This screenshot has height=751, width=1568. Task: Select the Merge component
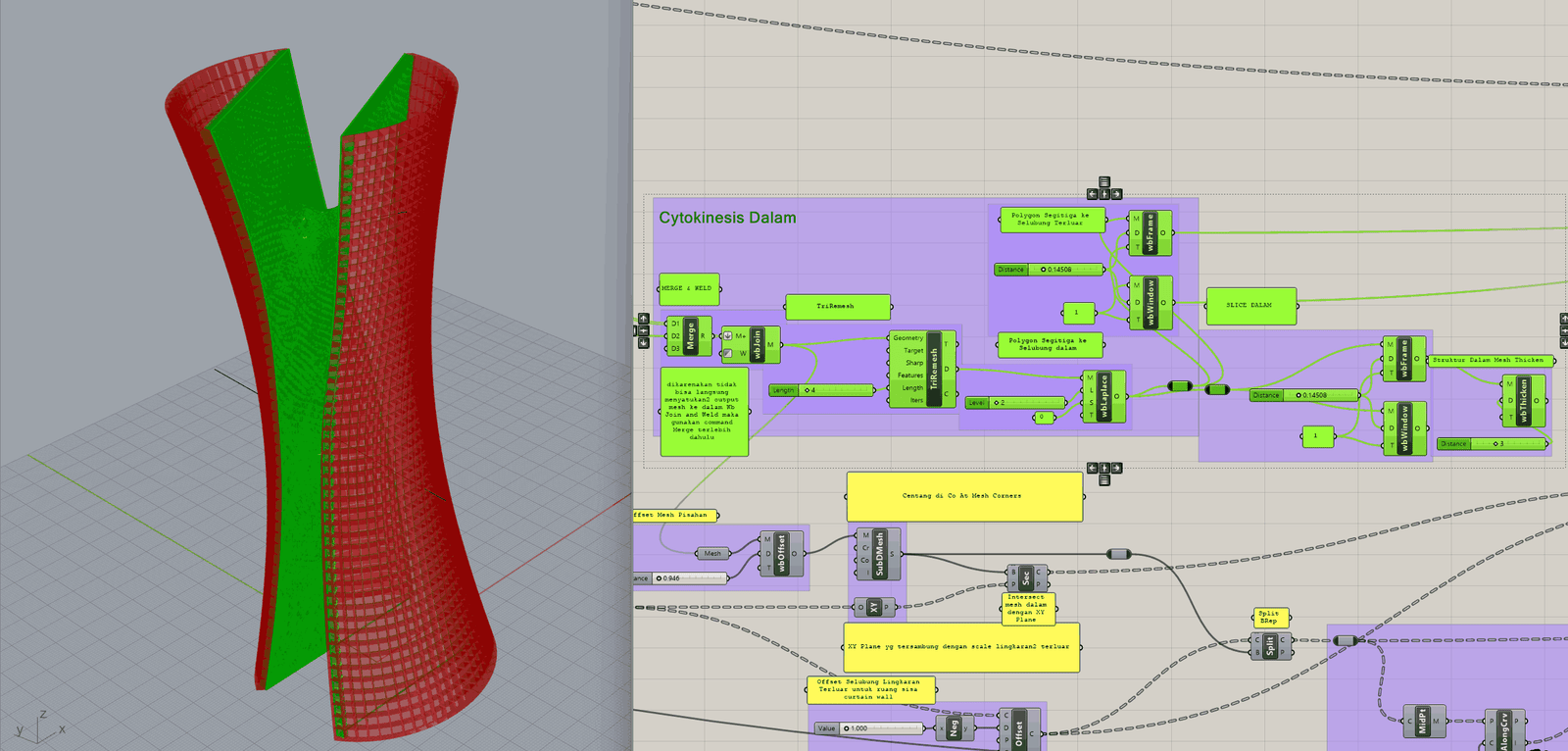[x=689, y=336]
